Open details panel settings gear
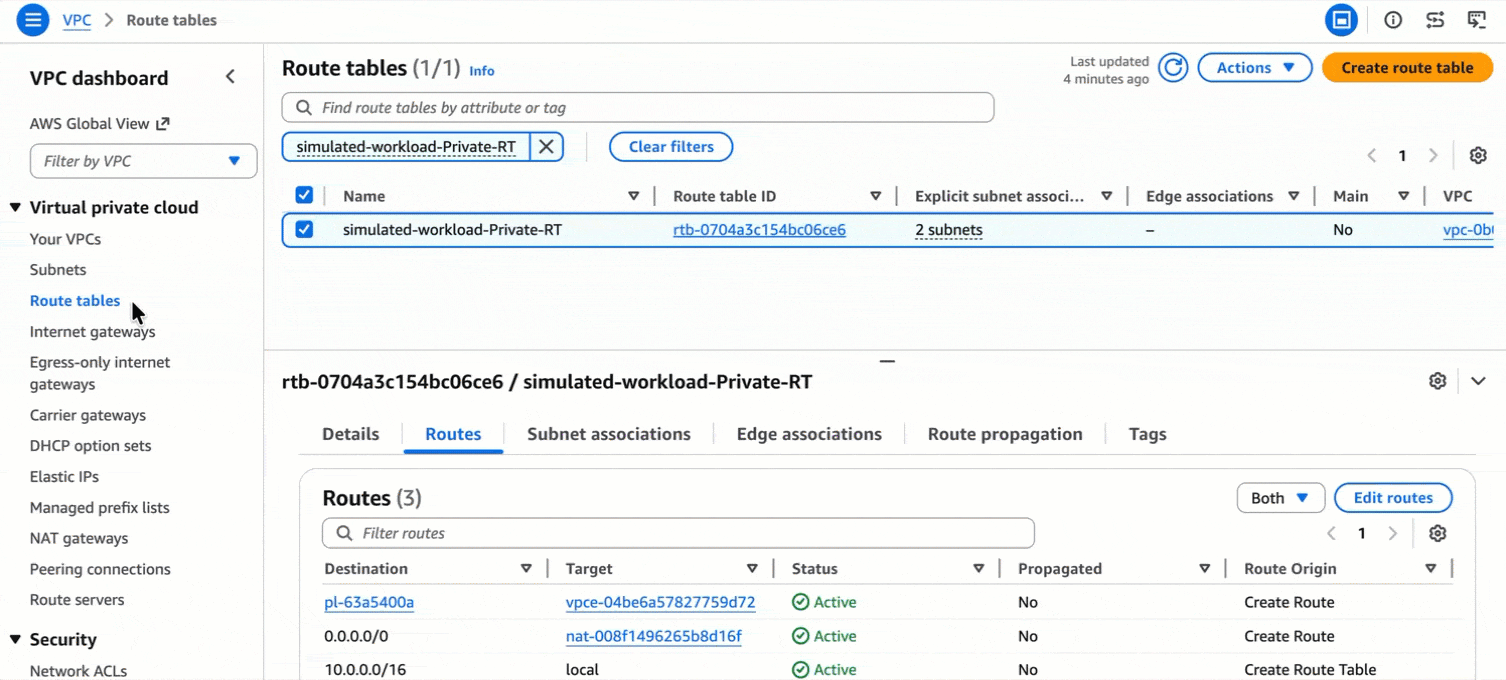Viewport: 1506px width, 680px height. 1438,381
